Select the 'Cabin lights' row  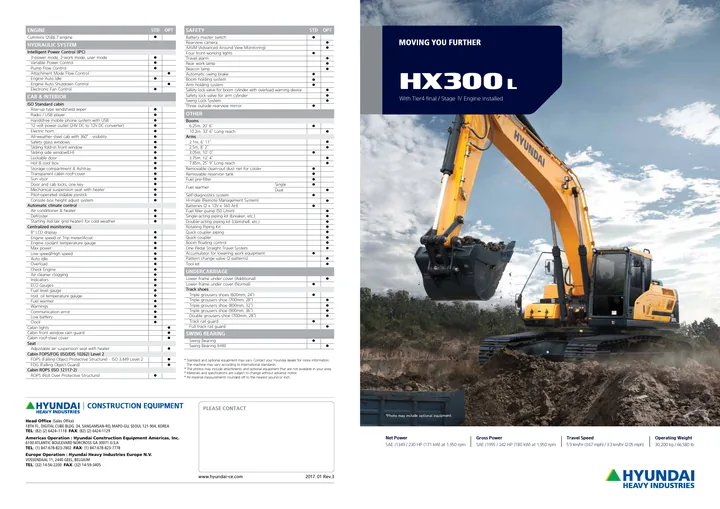point(101,328)
